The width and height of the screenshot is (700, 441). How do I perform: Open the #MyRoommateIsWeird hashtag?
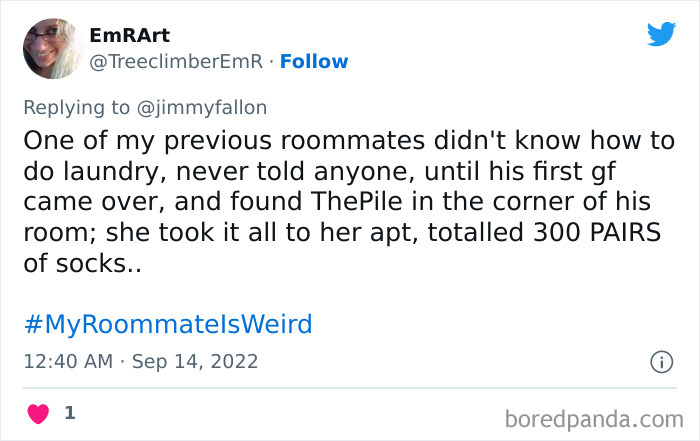point(166,324)
